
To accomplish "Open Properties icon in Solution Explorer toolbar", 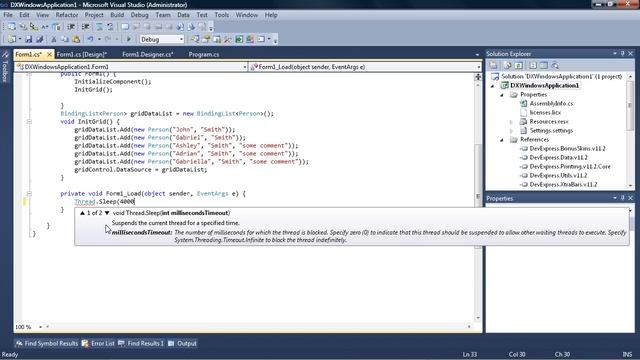I will 493,65.
